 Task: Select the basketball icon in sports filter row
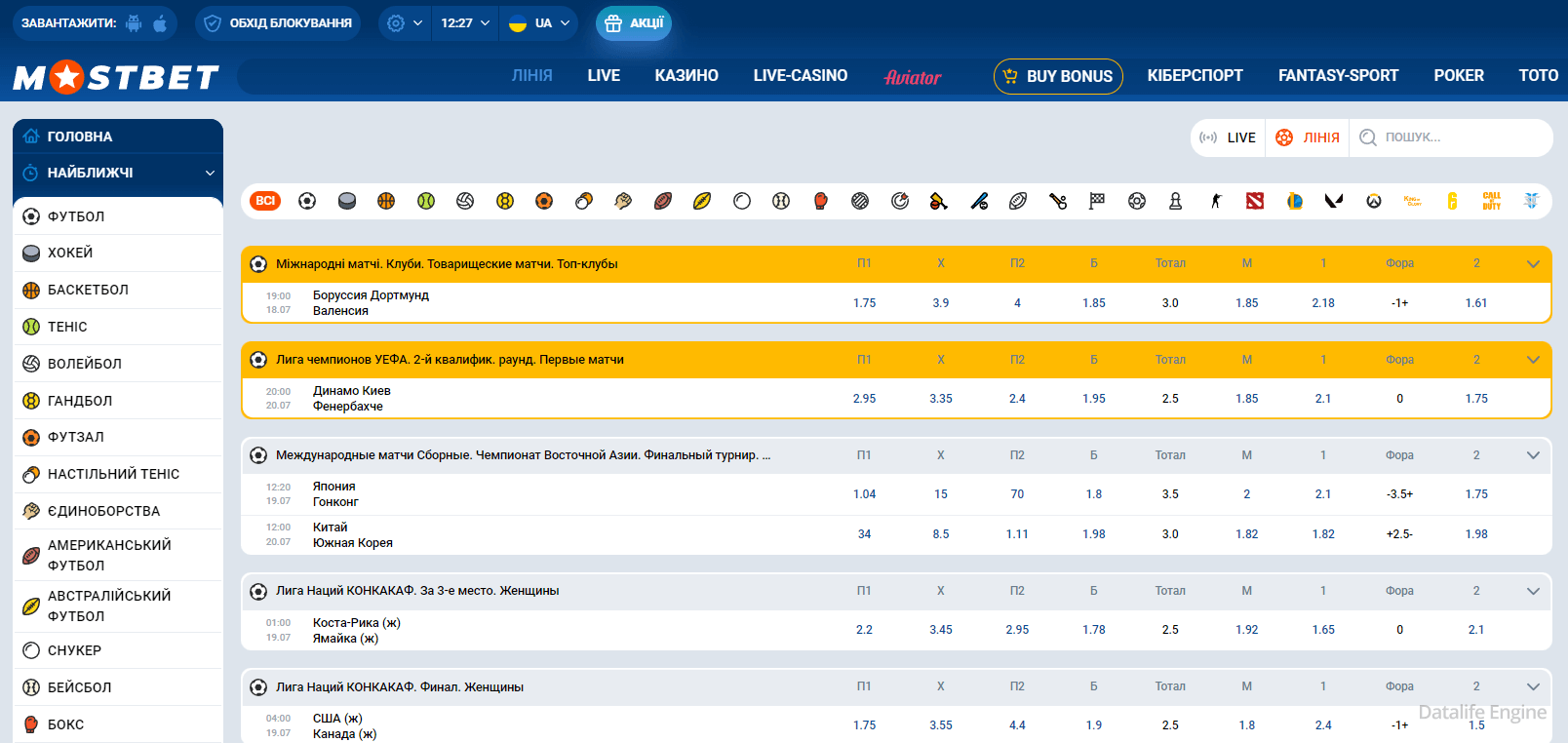(386, 201)
